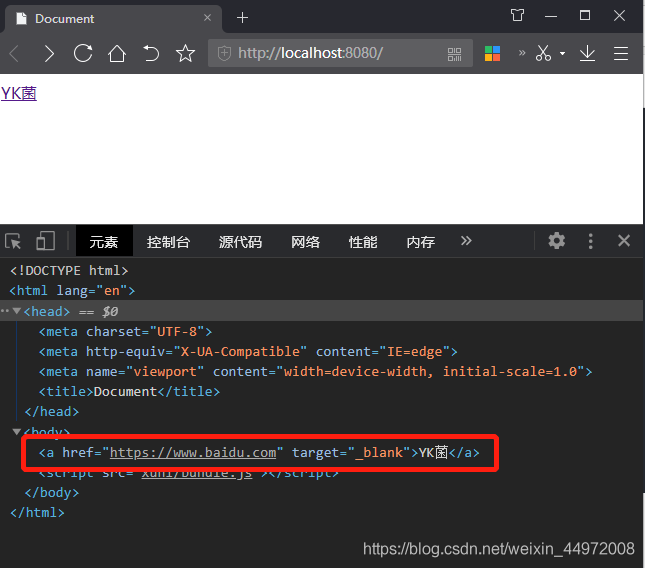Image resolution: width=645 pixels, height=568 pixels.
Task: Show QR code for this page
Action: [x=455, y=54]
